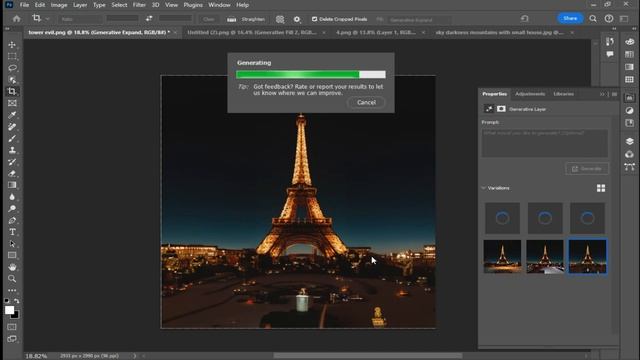Image resolution: width=640 pixels, height=360 pixels.
Task: Open the crop overlay options grid
Action: click(x=280, y=19)
